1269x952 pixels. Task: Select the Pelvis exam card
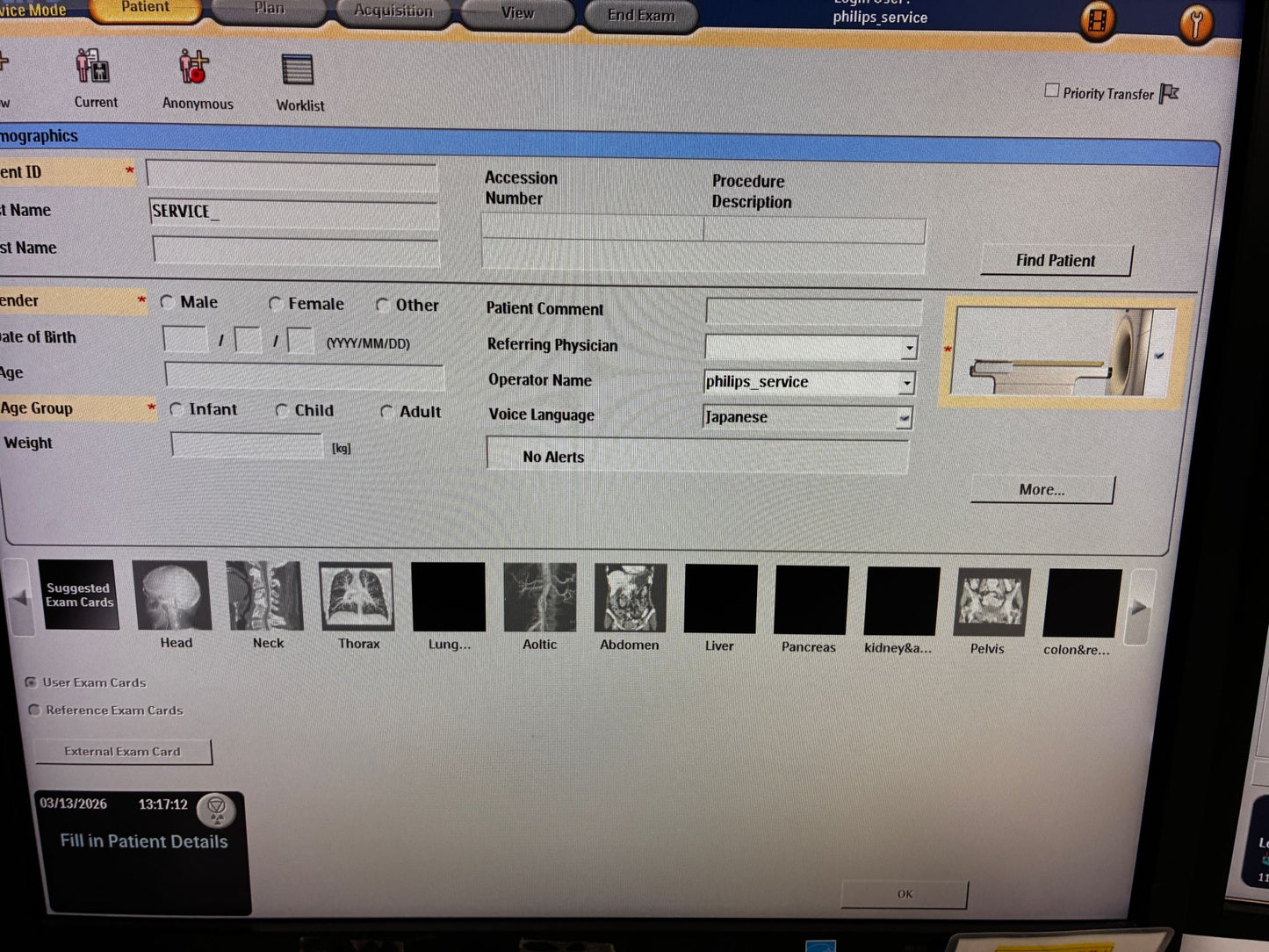(x=992, y=602)
